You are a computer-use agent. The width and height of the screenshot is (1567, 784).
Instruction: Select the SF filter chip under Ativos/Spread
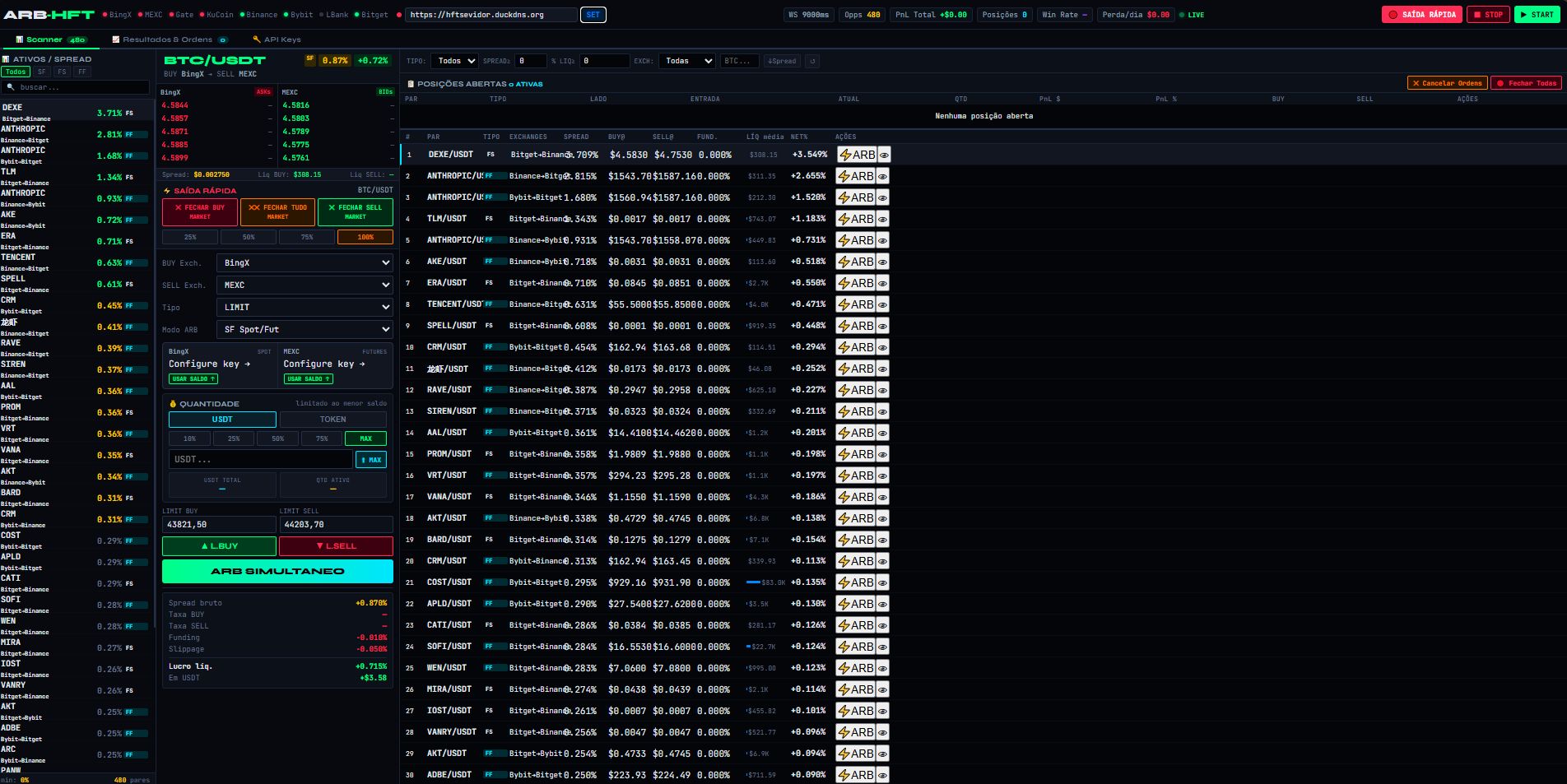[x=42, y=72]
